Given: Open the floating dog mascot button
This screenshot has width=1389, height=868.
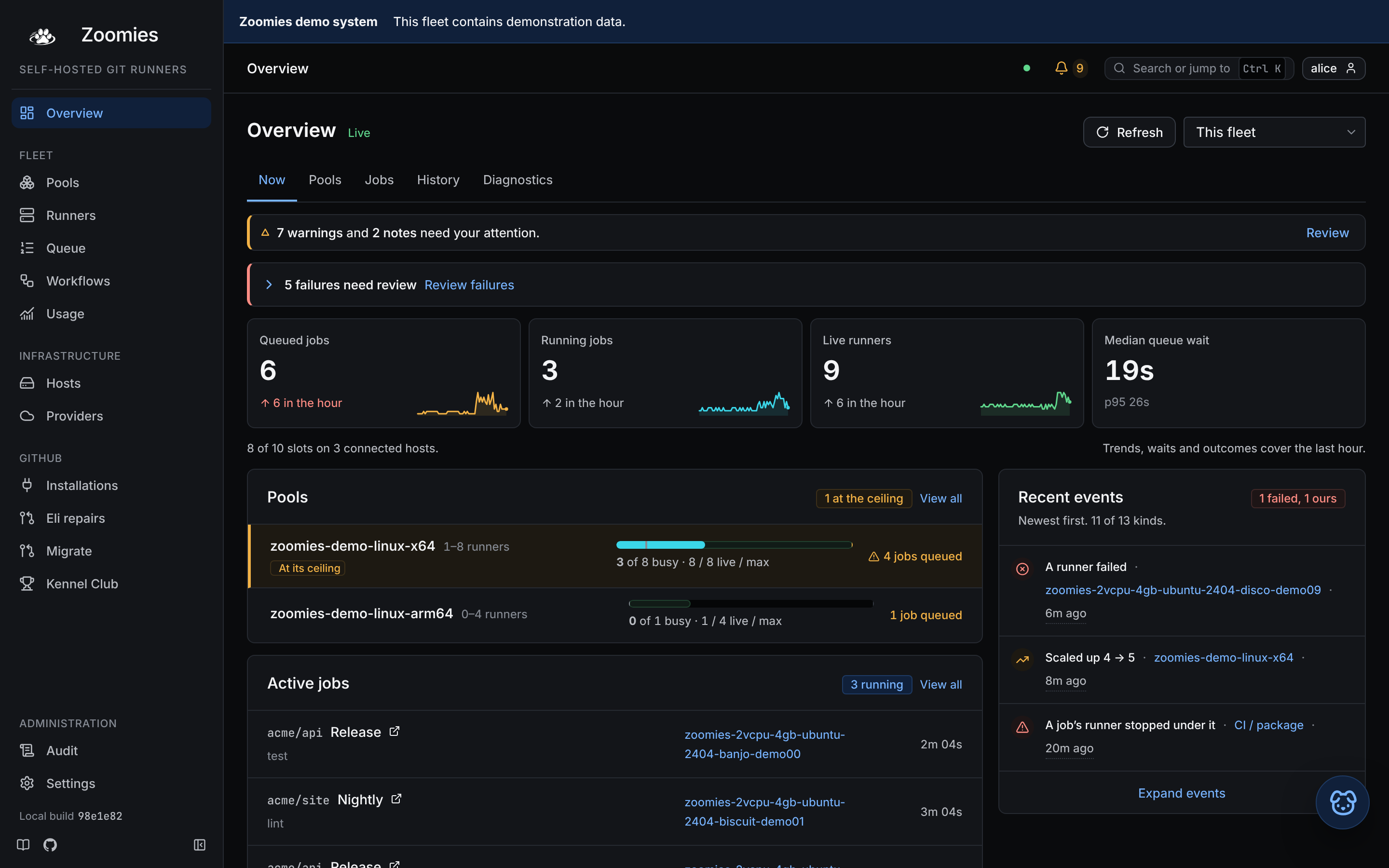Looking at the screenshot, I should [x=1342, y=802].
